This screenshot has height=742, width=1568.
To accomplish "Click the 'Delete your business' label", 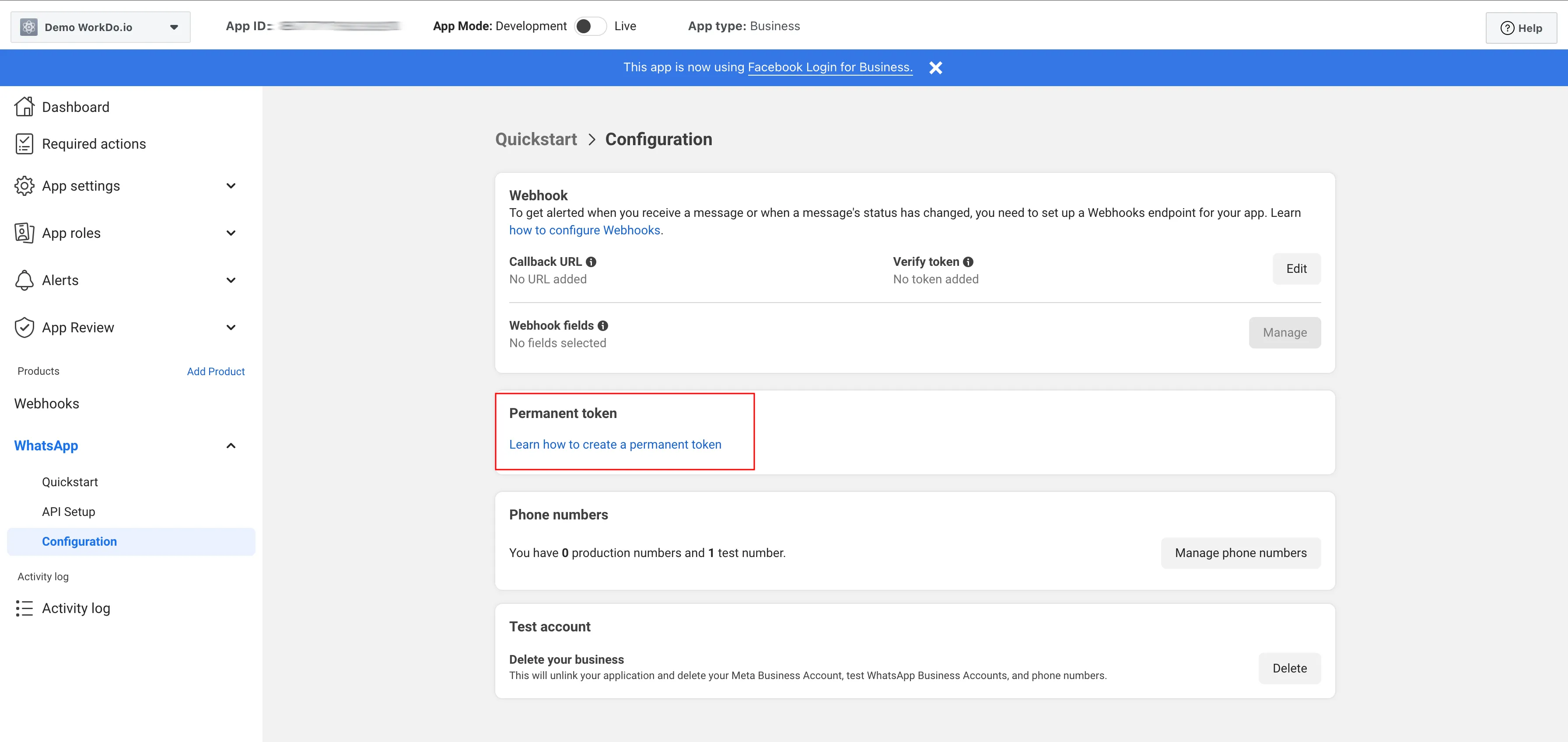I will [567, 660].
